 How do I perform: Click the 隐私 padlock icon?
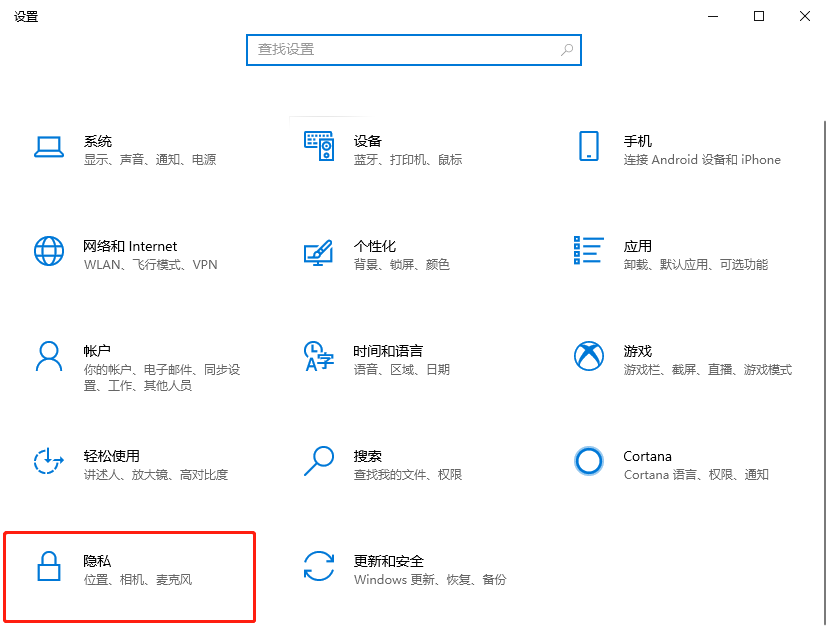point(49,568)
